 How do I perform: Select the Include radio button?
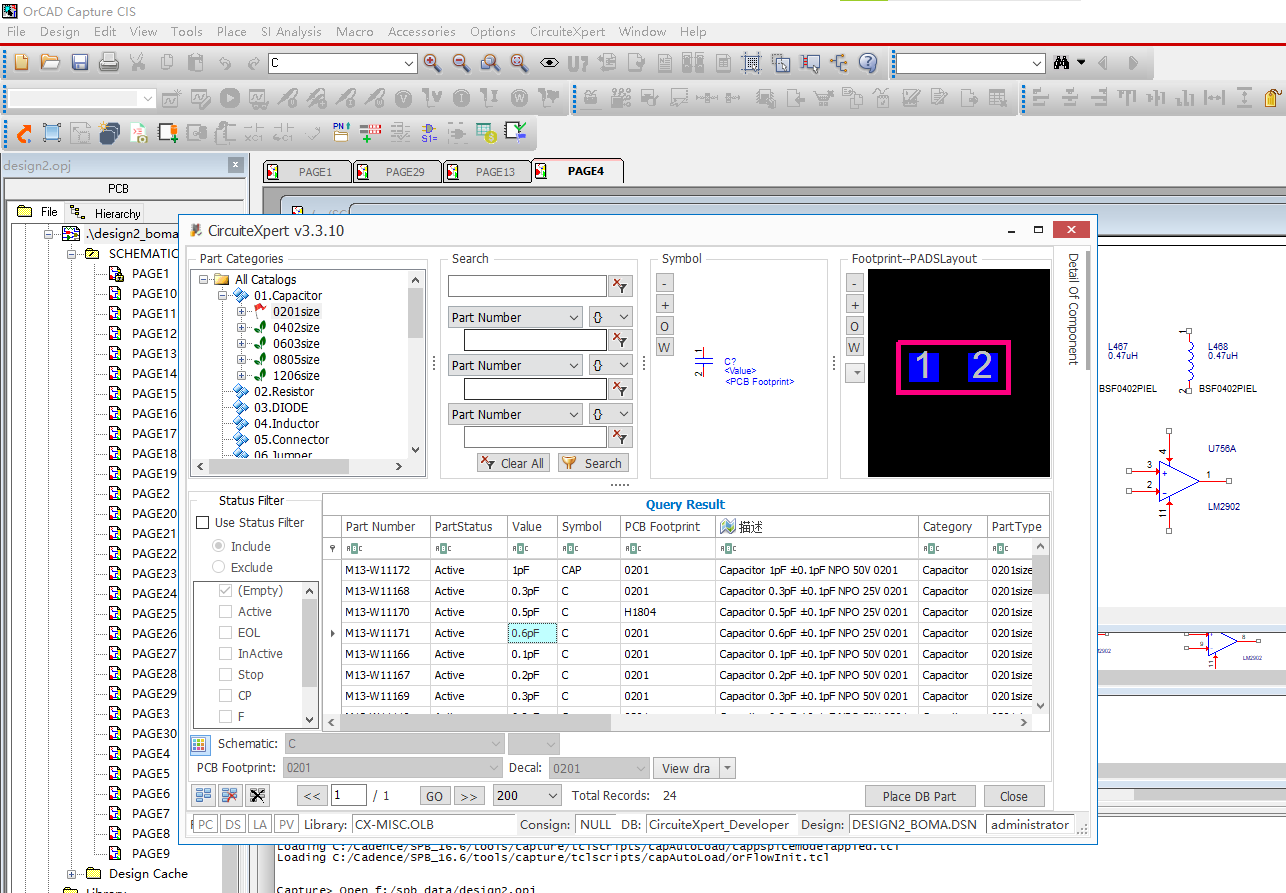pyautogui.click(x=218, y=546)
